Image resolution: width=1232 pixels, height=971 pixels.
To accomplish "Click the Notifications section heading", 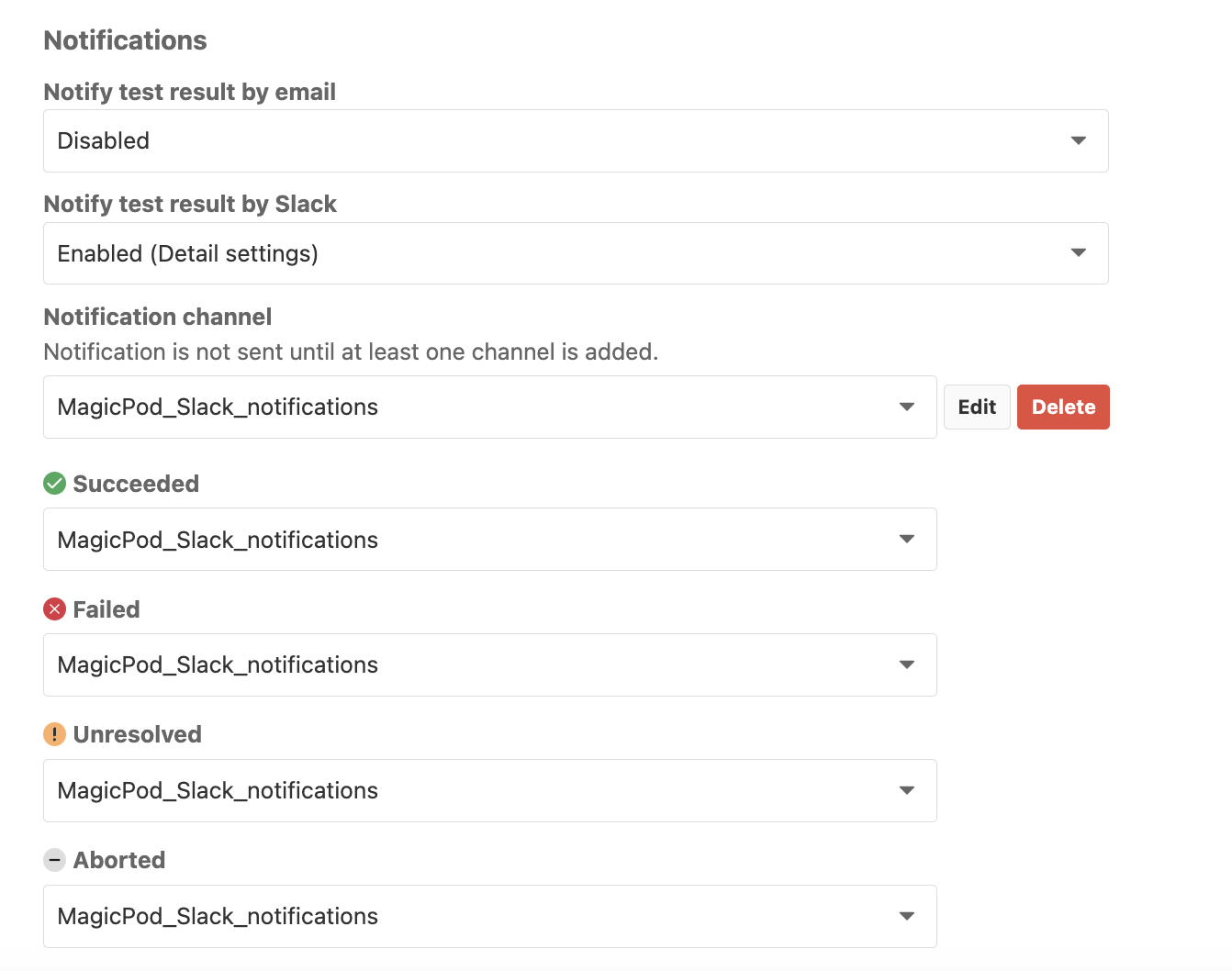I will click(x=126, y=40).
